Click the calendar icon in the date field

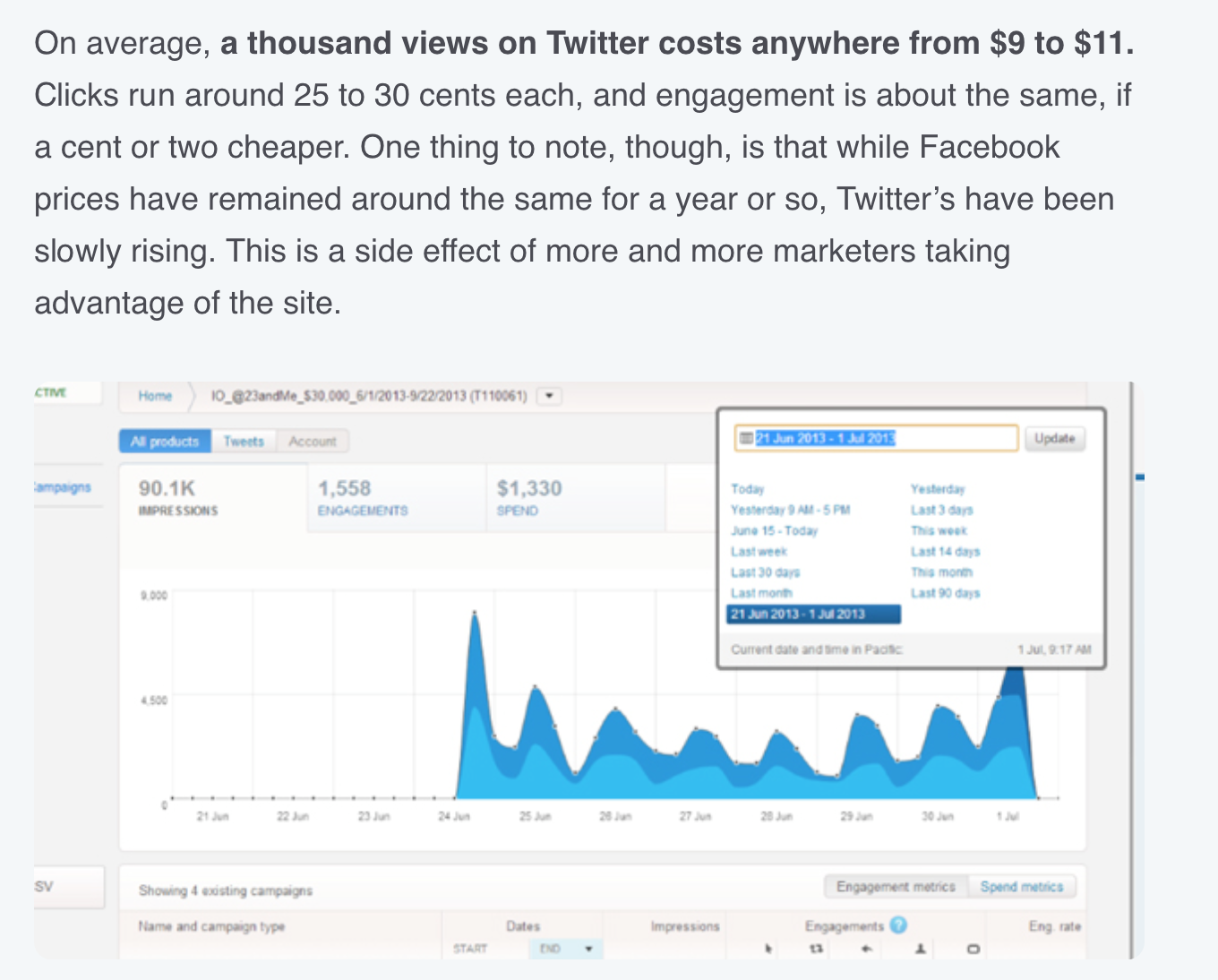[x=745, y=438]
